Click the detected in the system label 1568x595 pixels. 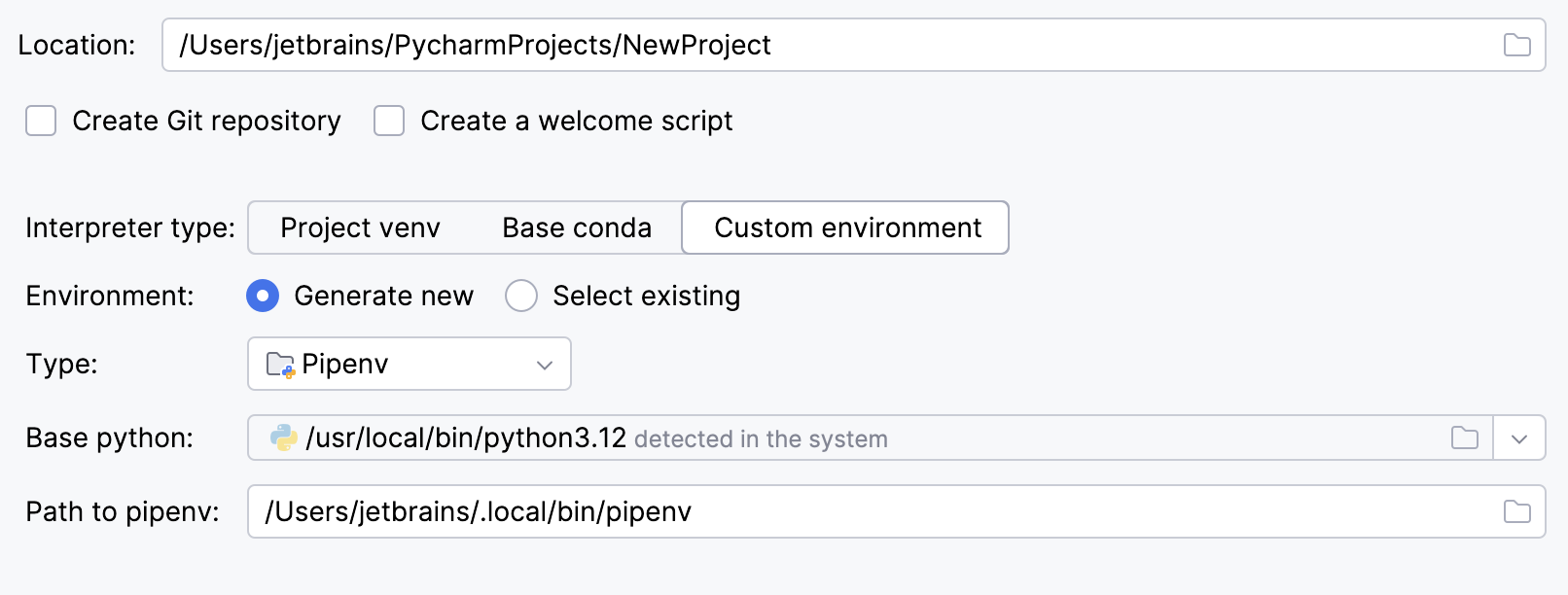761,438
